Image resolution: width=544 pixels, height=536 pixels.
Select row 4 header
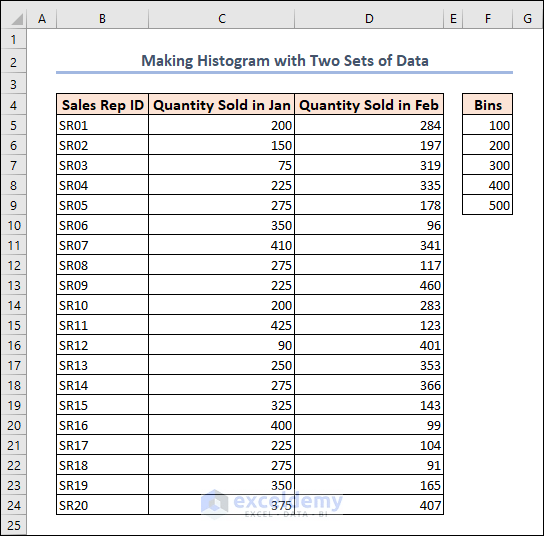[14, 105]
